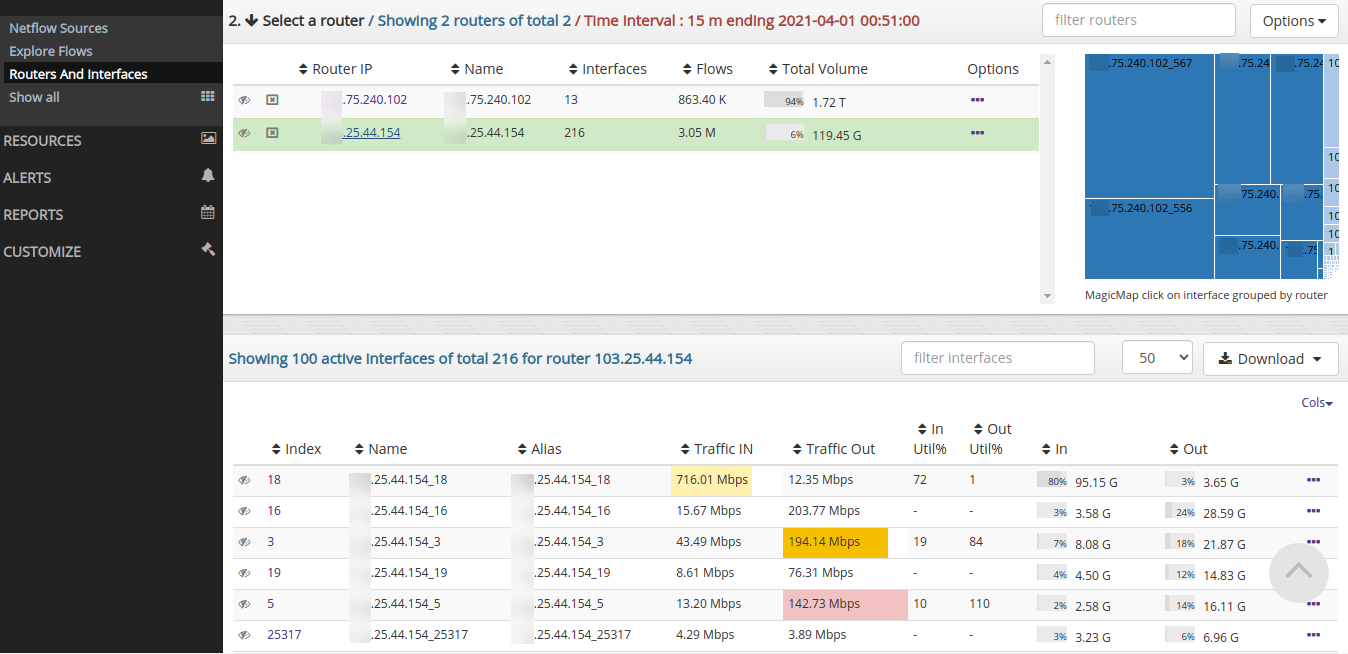Open the Resources picture icon in sidebar

click(208, 139)
